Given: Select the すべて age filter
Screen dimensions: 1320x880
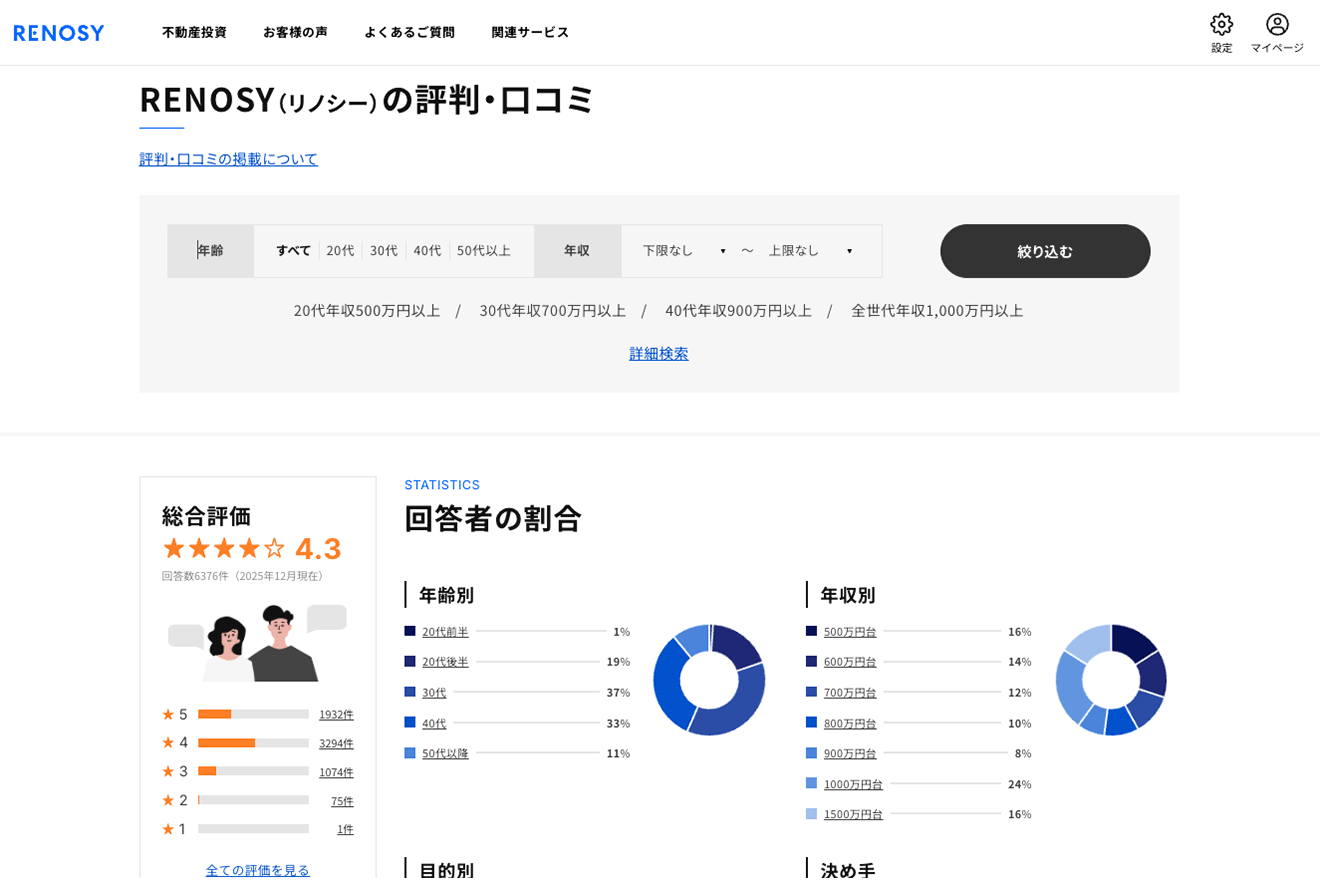Looking at the screenshot, I should point(292,250).
